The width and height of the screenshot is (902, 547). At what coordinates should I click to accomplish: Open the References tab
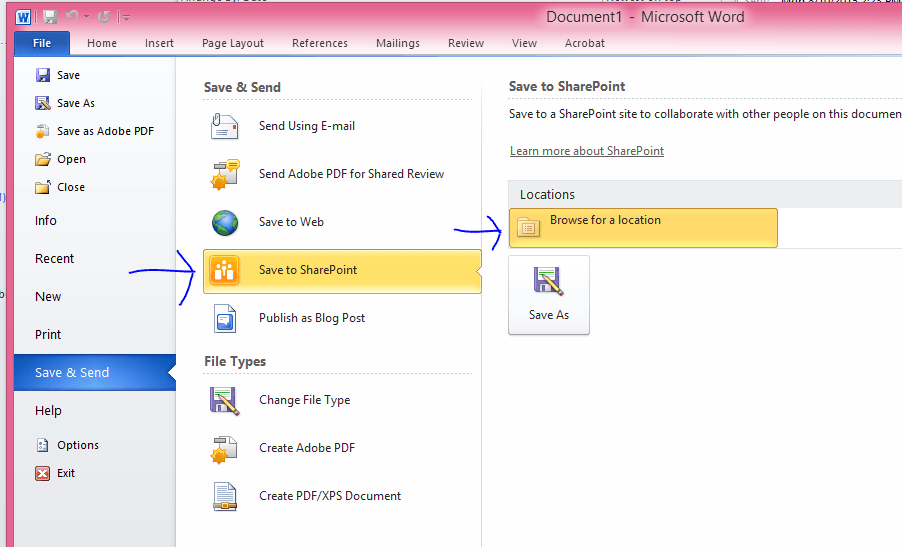point(320,43)
